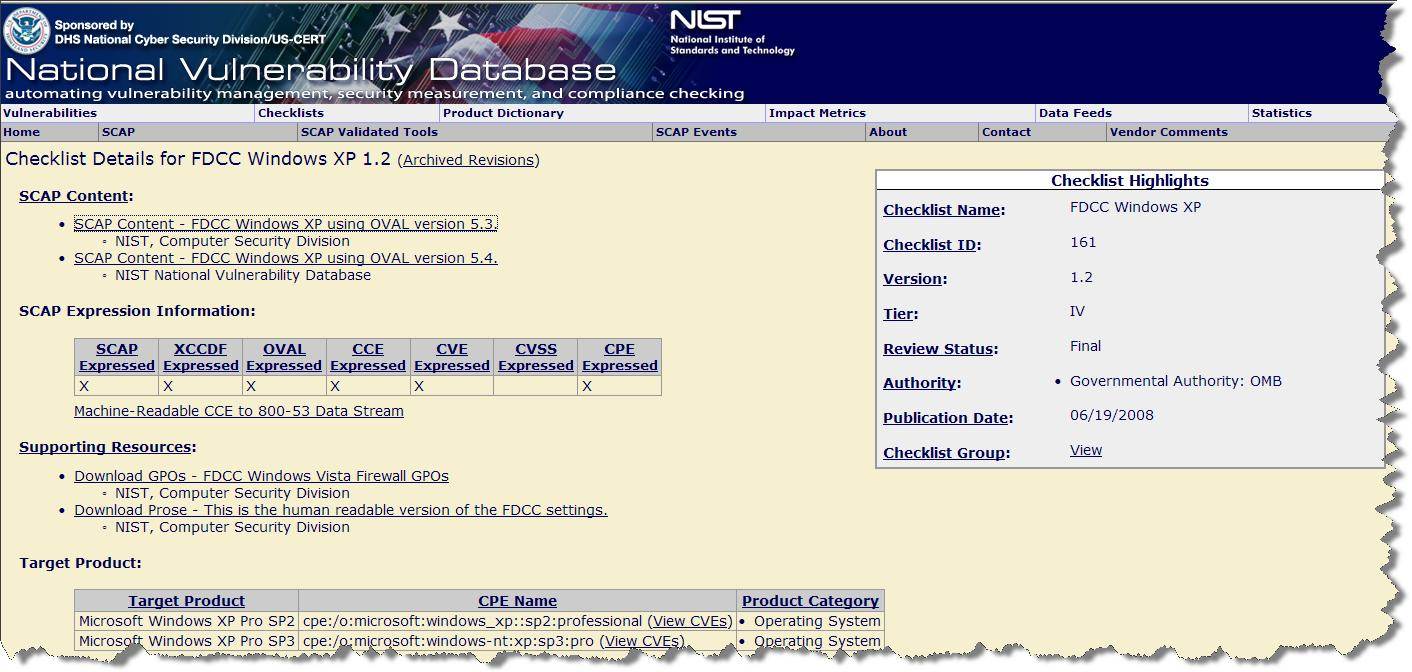1412x672 pixels.
Task: Select the SCAP item in the second navigation row
Action: pyautogui.click(x=118, y=132)
